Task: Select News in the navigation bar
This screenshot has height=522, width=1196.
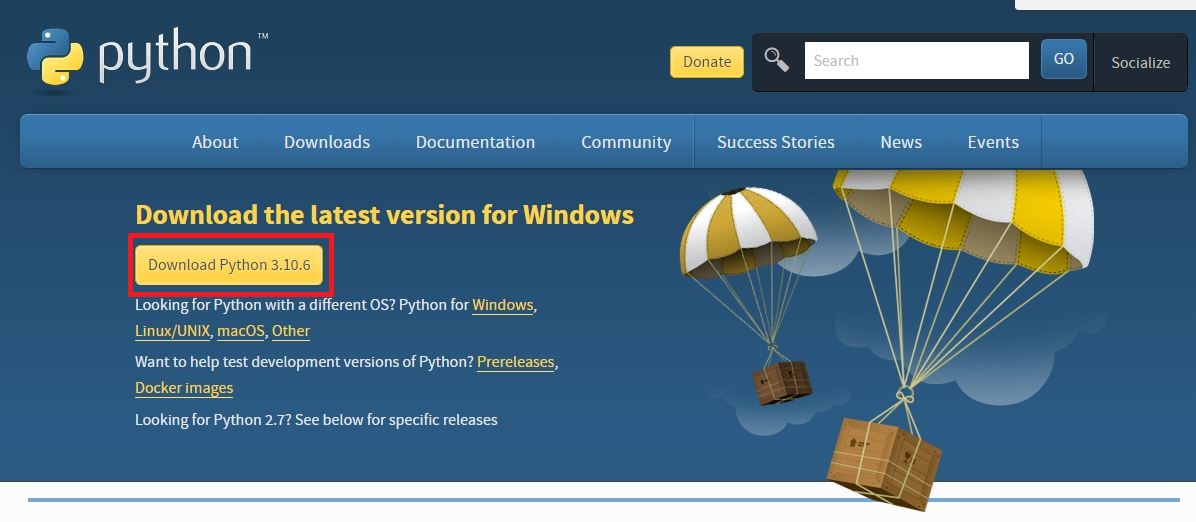Action: pyautogui.click(x=901, y=142)
